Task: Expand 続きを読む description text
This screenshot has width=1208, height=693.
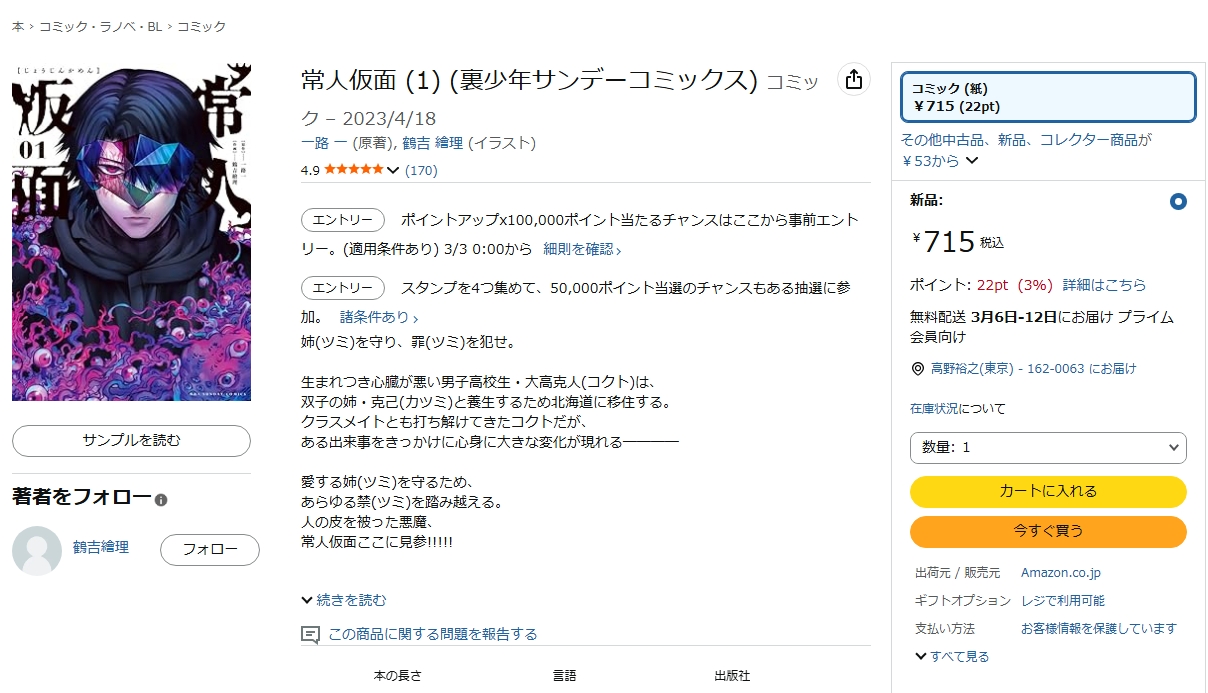Action: 343,600
